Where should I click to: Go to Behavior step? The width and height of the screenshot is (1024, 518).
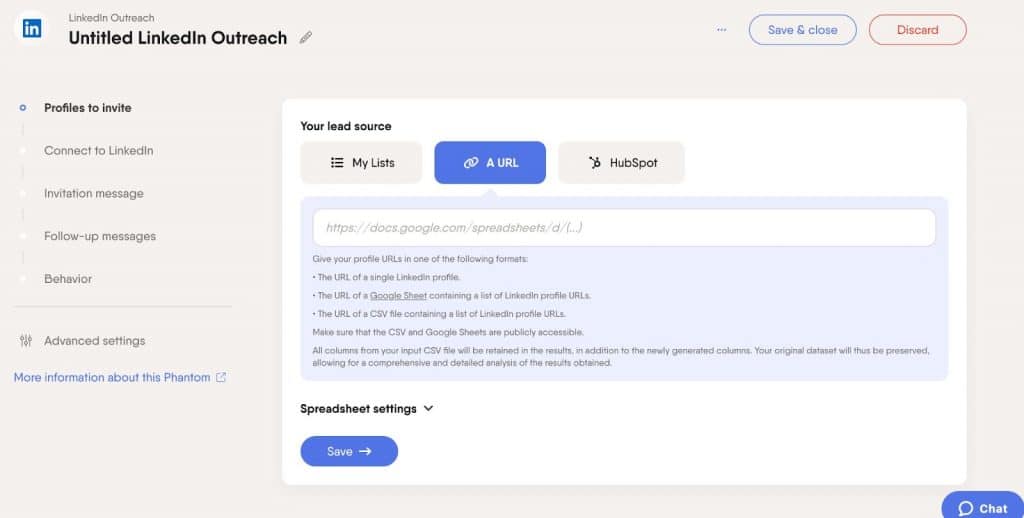pos(68,279)
